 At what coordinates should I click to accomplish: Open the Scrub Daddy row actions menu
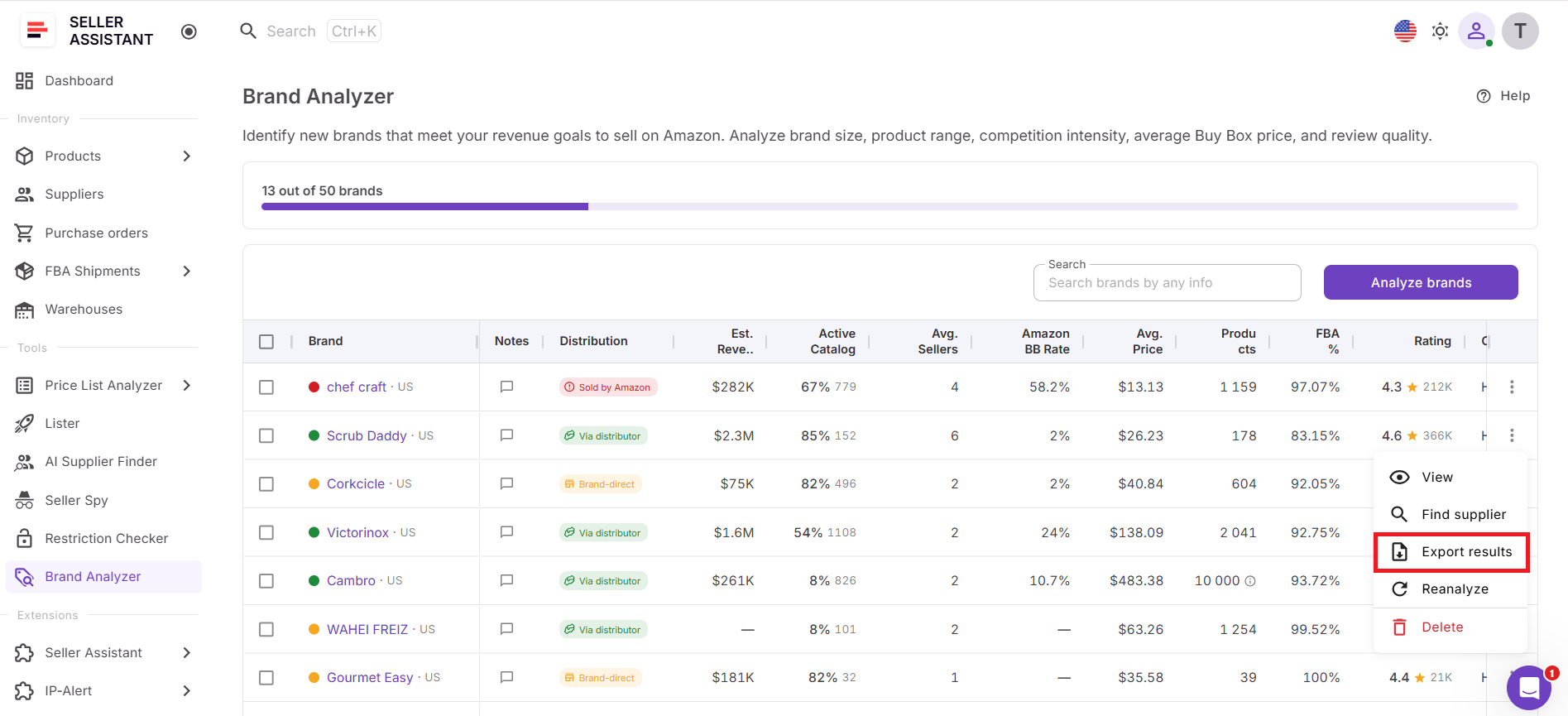tap(1512, 435)
